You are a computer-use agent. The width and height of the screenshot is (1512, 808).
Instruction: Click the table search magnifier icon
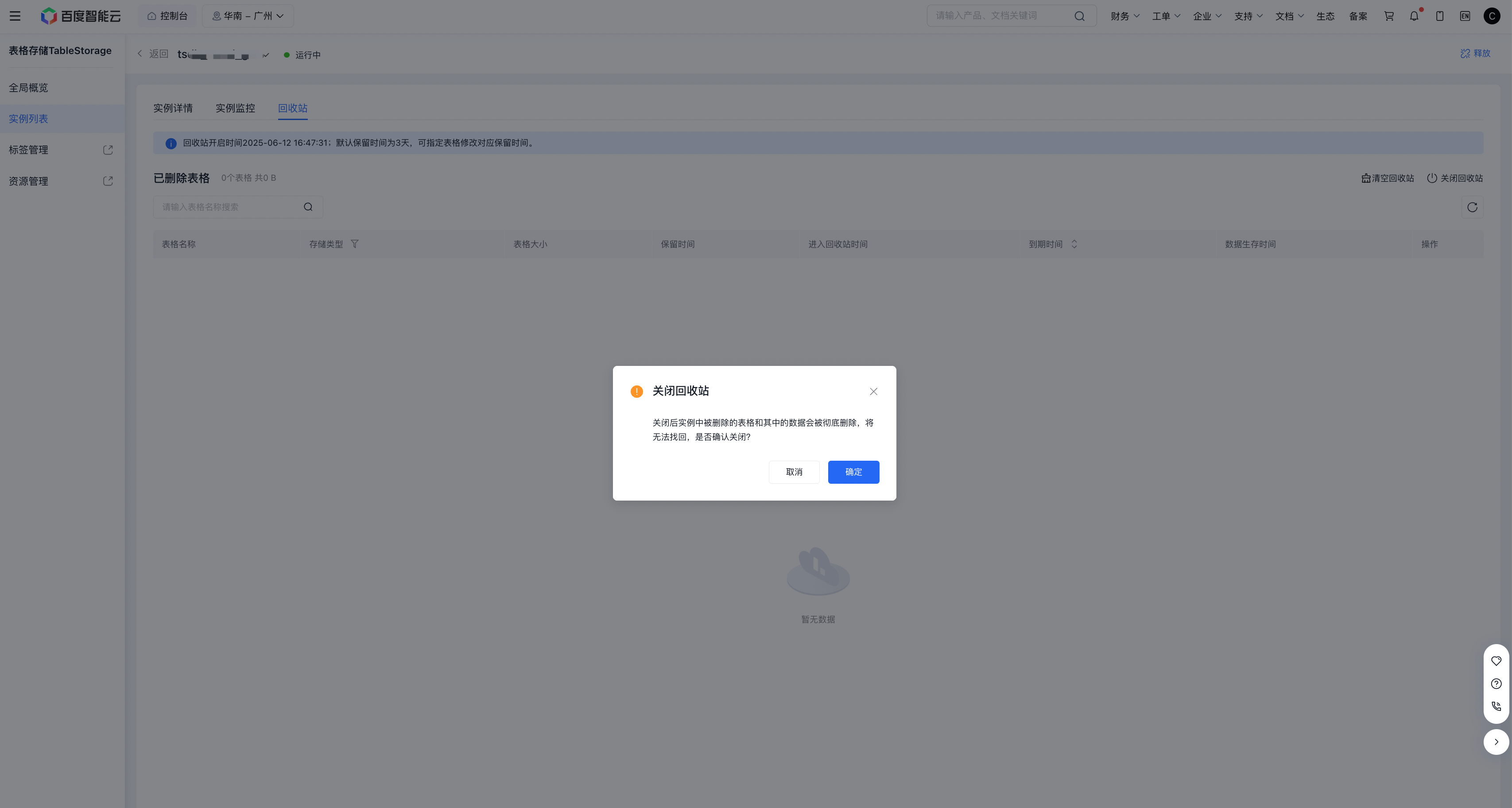pyautogui.click(x=308, y=207)
